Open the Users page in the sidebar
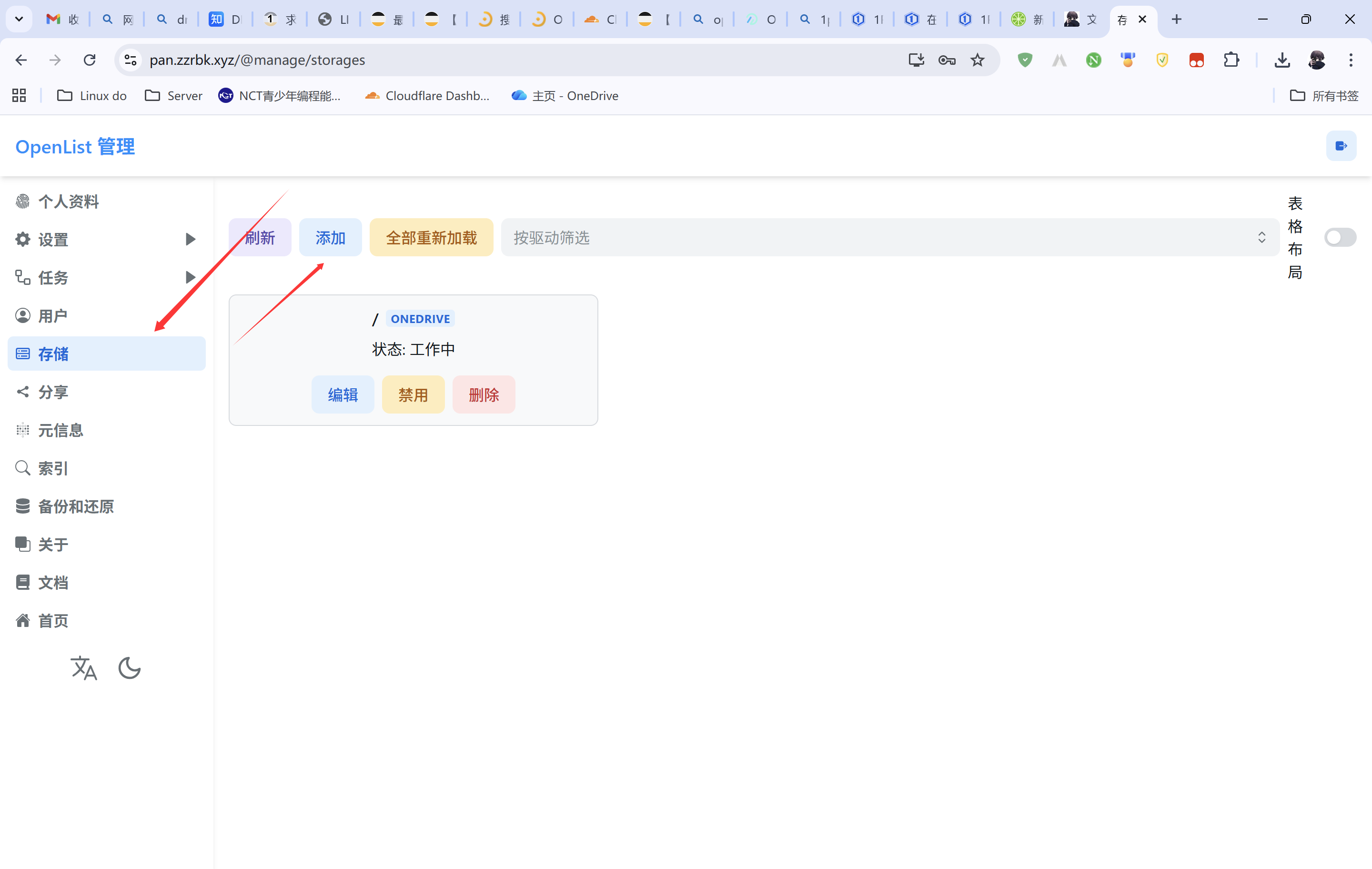 pos(52,316)
